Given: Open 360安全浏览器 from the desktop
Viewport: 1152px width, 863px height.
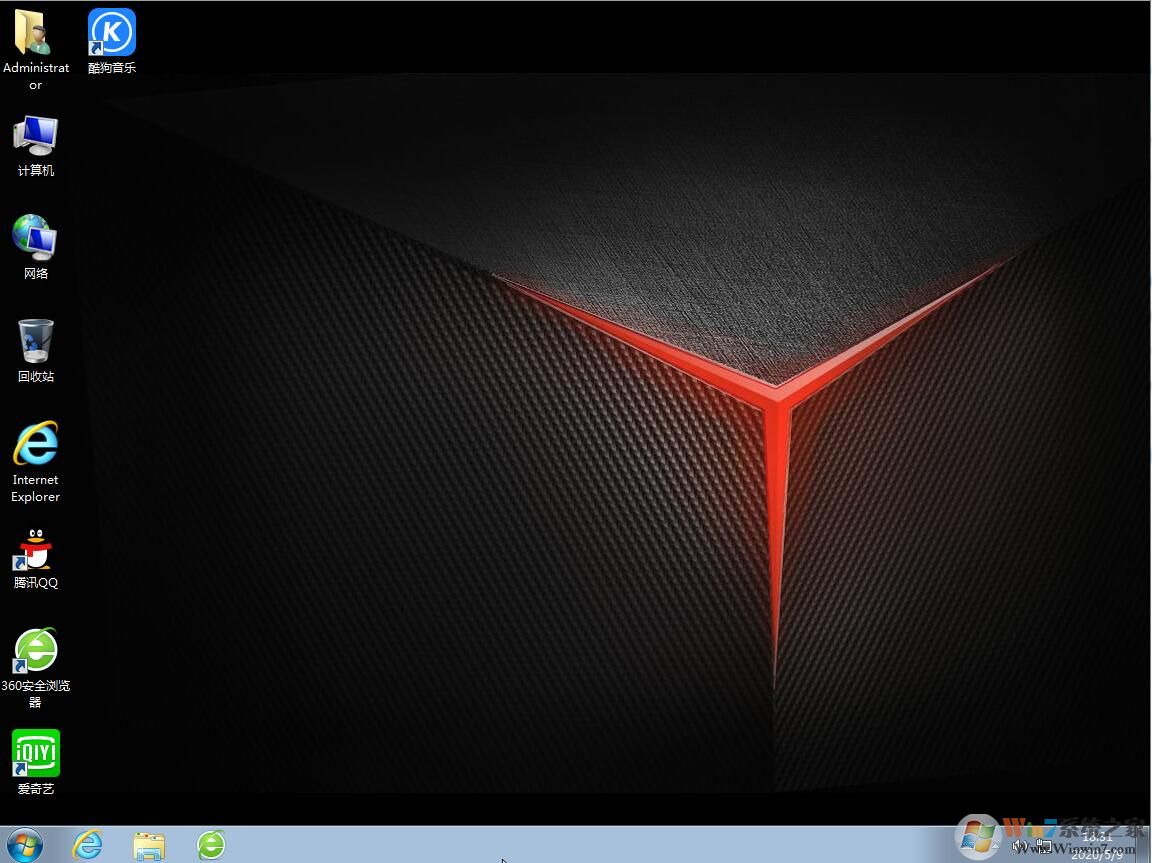Looking at the screenshot, I should (35, 650).
